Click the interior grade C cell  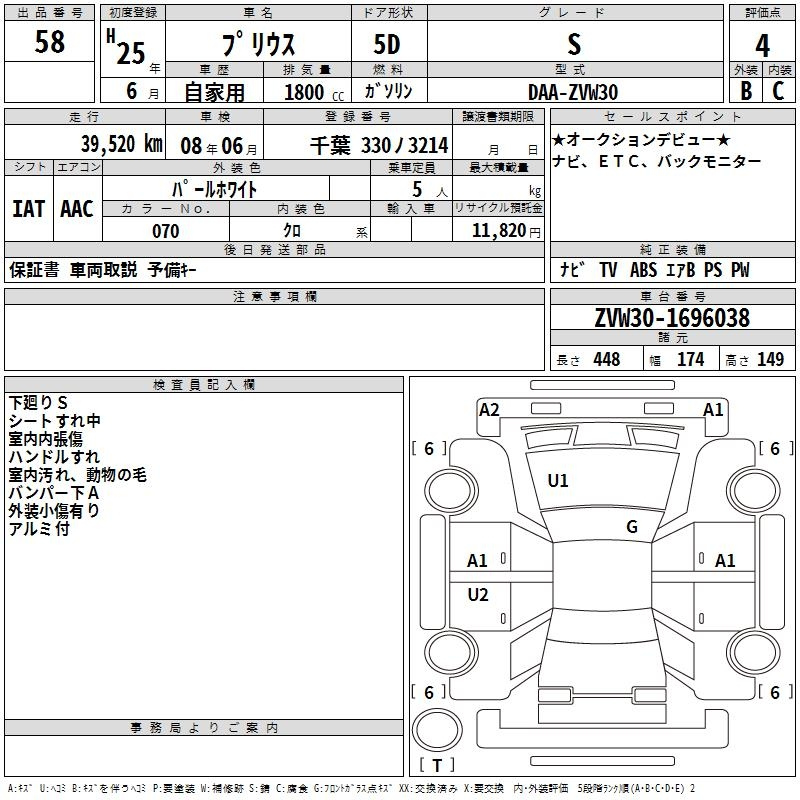(x=778, y=90)
